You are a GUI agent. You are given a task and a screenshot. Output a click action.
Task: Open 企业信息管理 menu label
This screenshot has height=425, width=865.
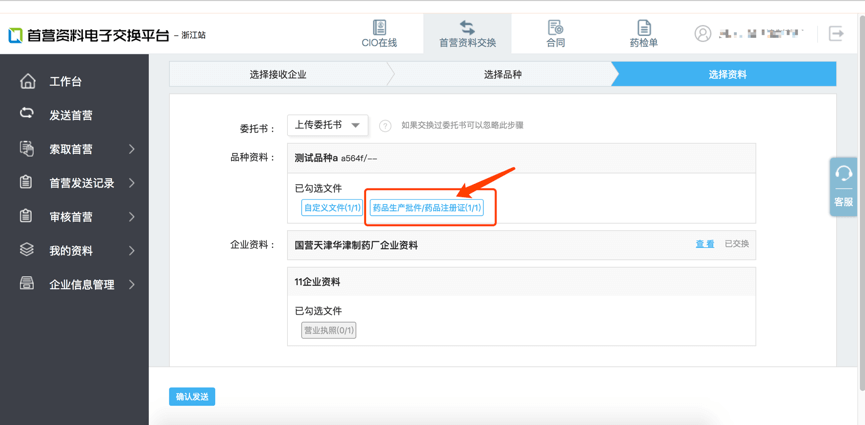coord(82,285)
